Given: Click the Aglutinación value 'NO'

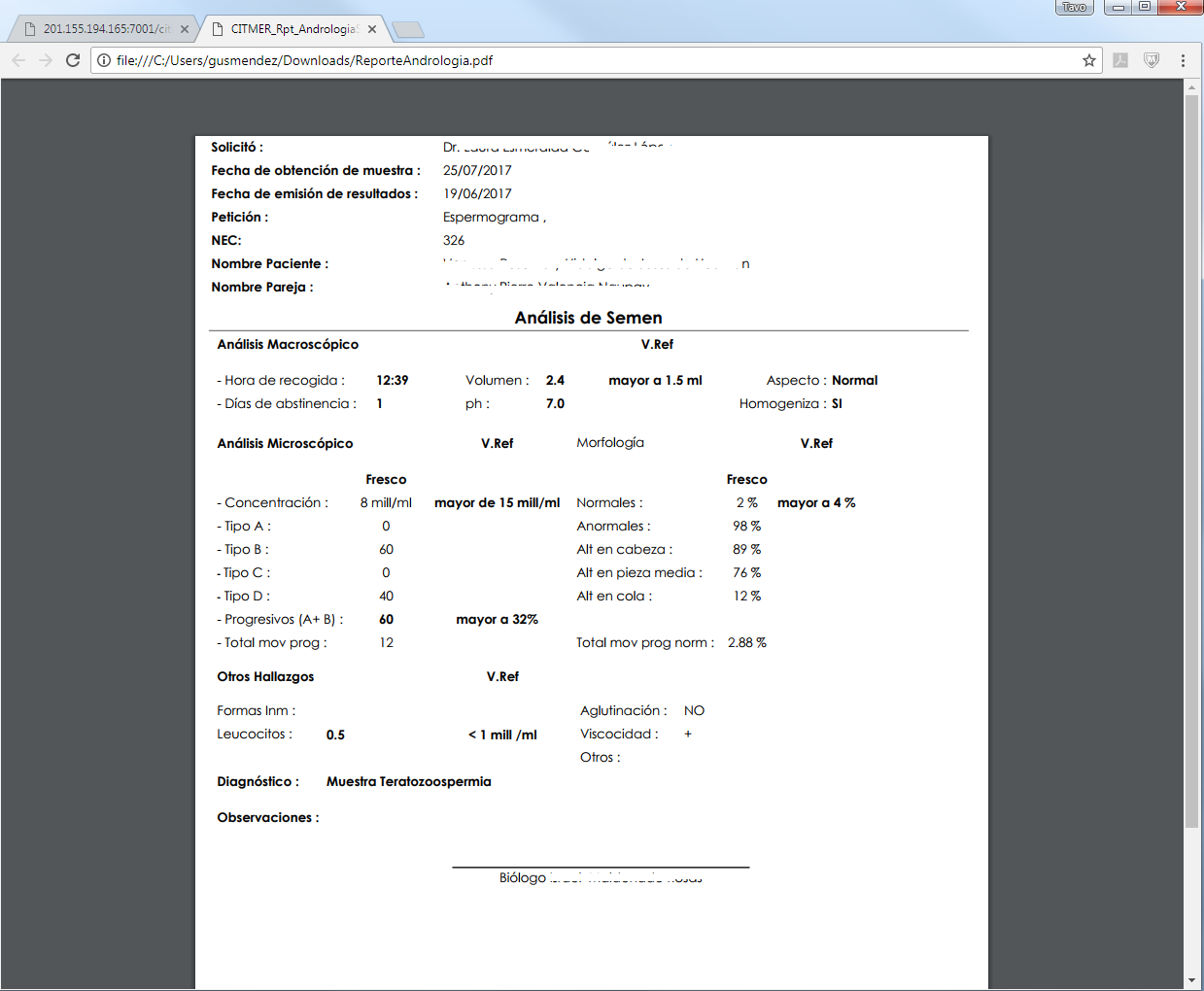Looking at the screenshot, I should [694, 710].
